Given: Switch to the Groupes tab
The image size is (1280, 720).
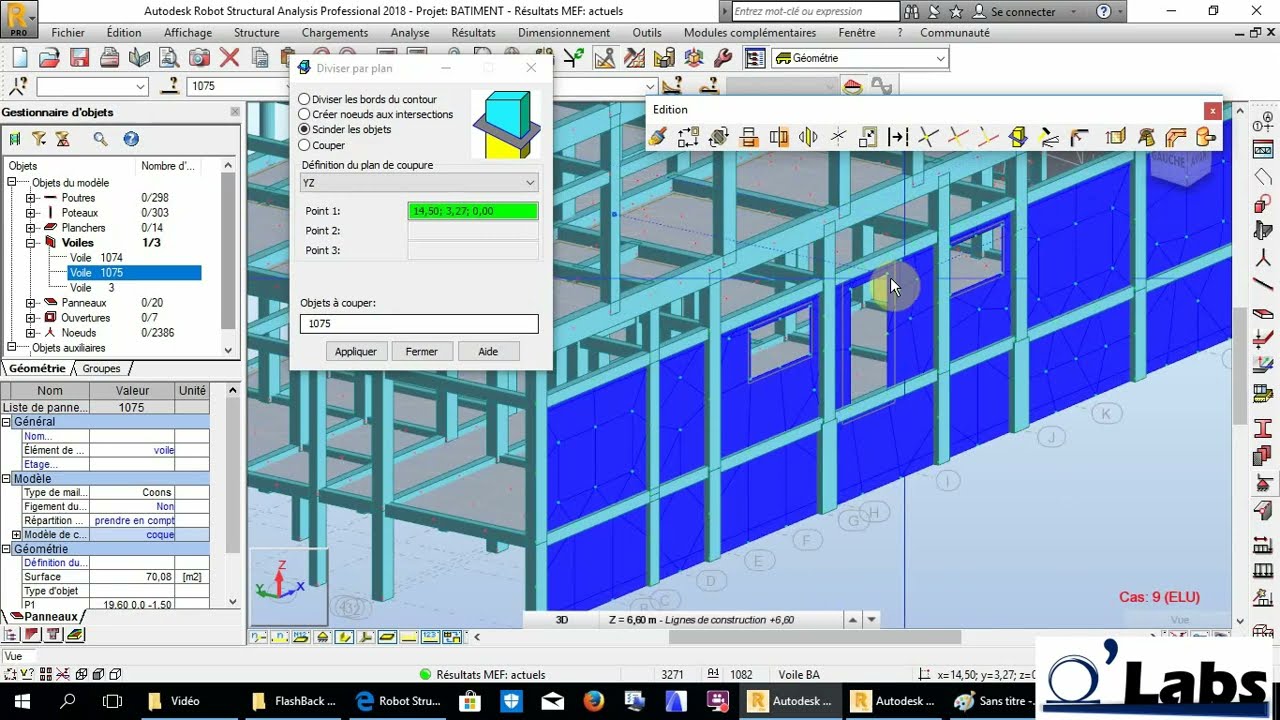Looking at the screenshot, I should click(101, 369).
